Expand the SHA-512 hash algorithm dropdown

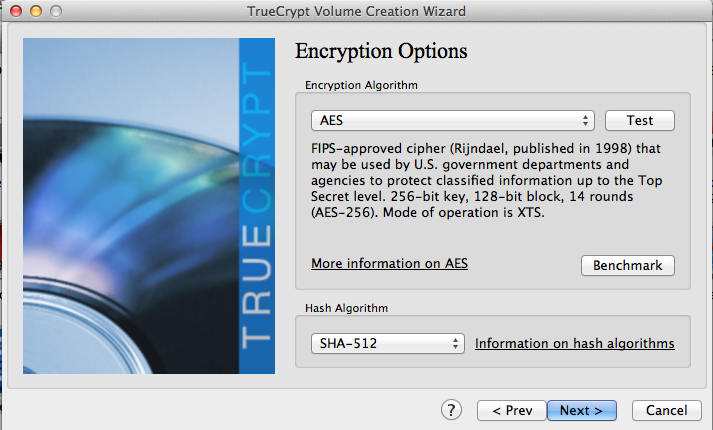pos(388,343)
